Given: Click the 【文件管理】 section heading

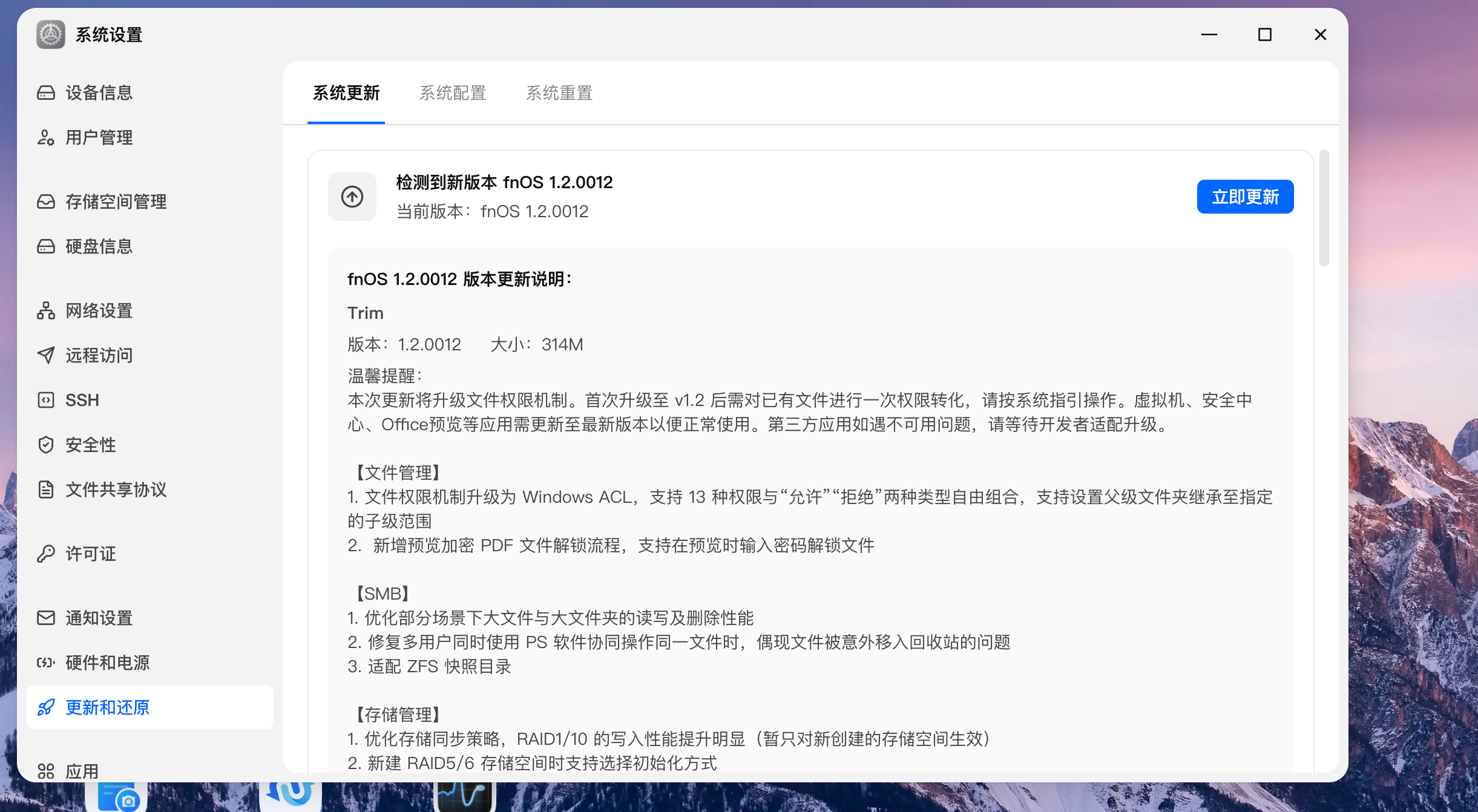Looking at the screenshot, I should (x=398, y=473).
